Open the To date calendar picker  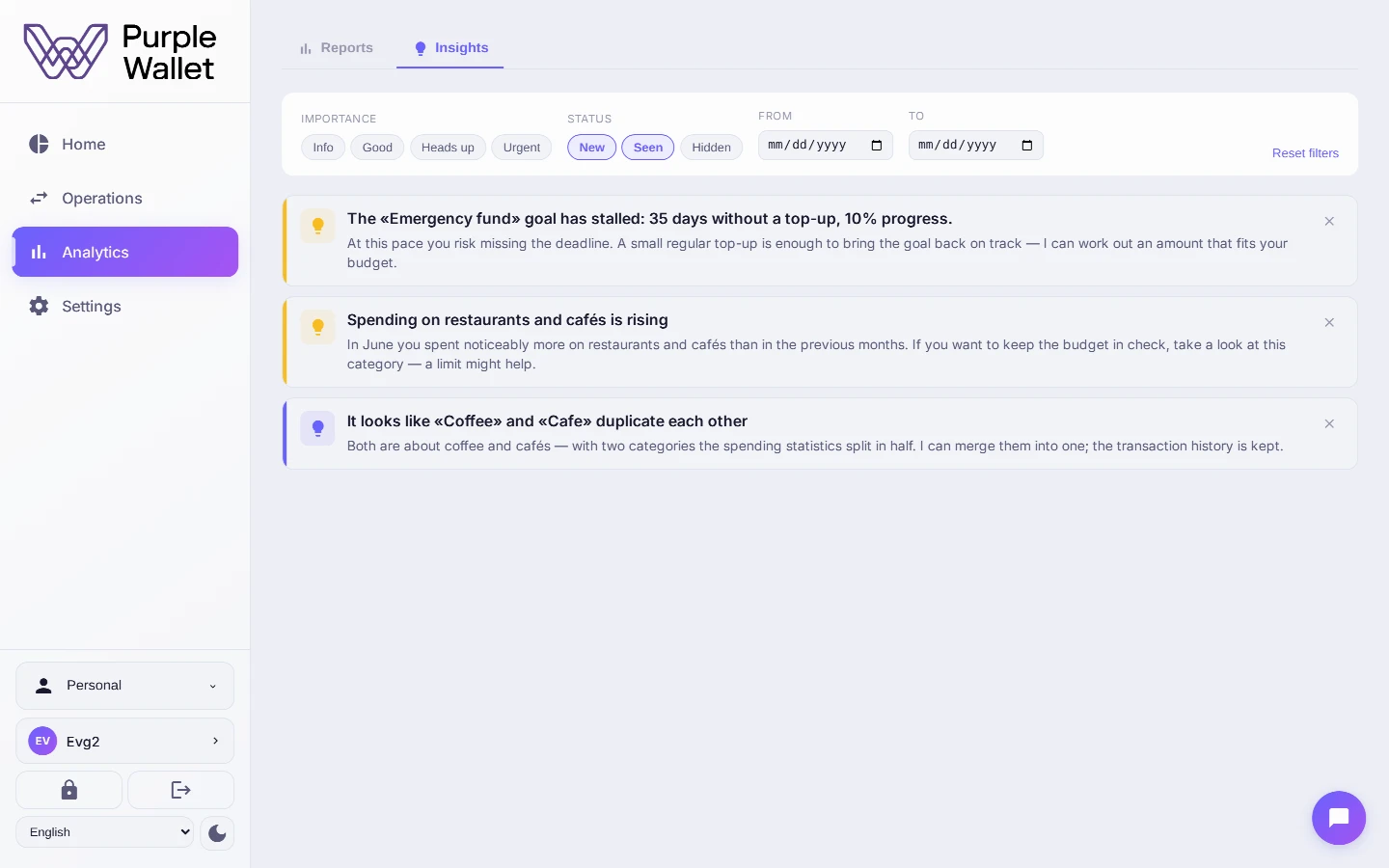[1027, 146]
